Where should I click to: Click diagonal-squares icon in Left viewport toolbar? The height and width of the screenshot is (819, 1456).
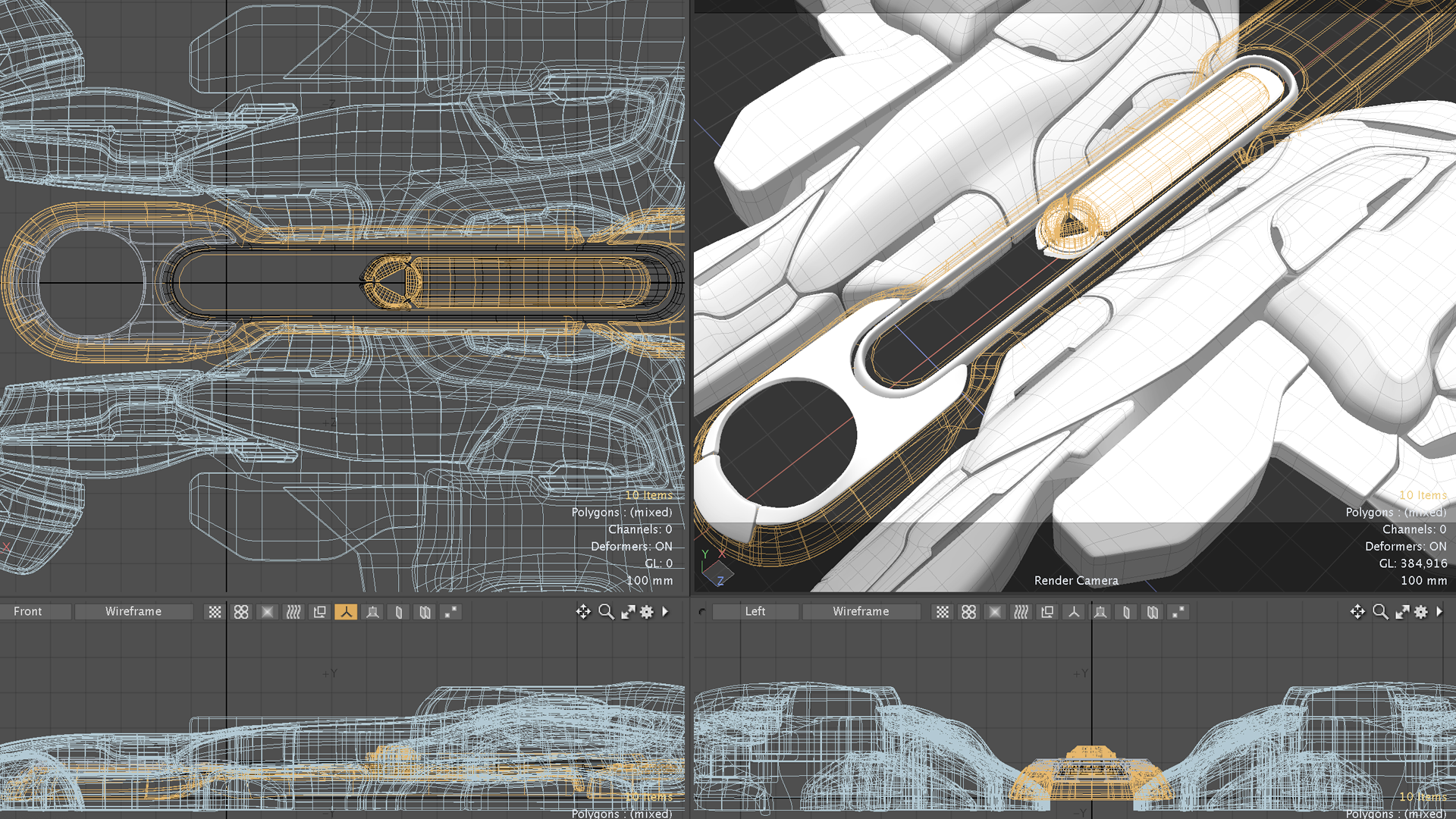click(x=1178, y=612)
